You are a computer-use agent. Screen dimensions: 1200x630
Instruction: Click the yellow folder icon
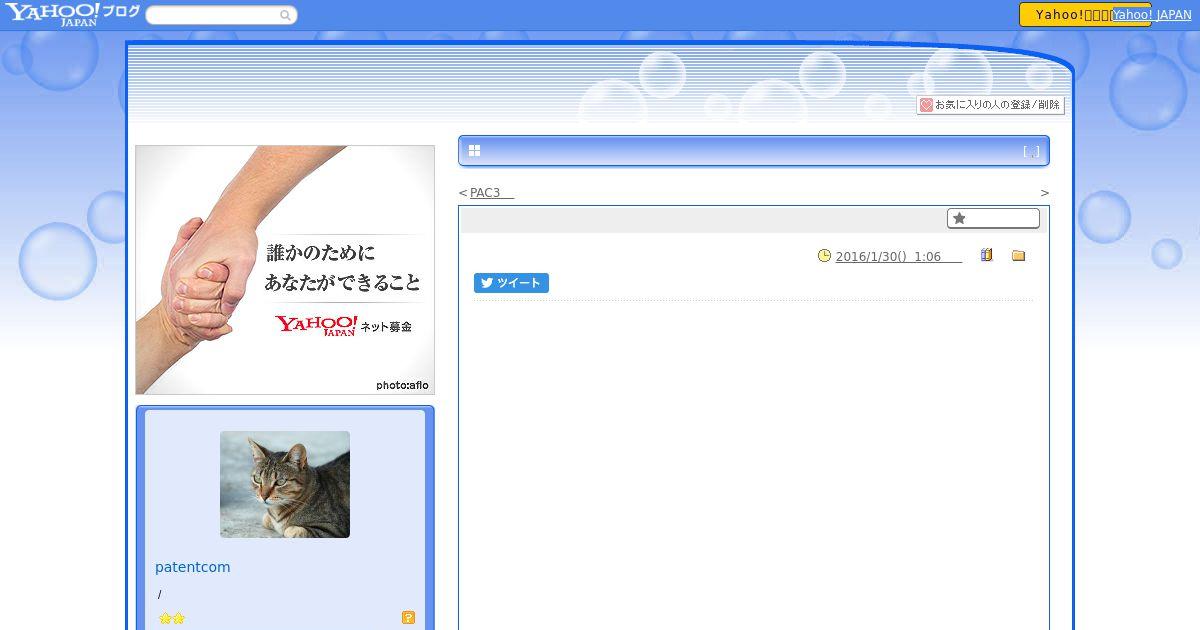tap(1018, 256)
